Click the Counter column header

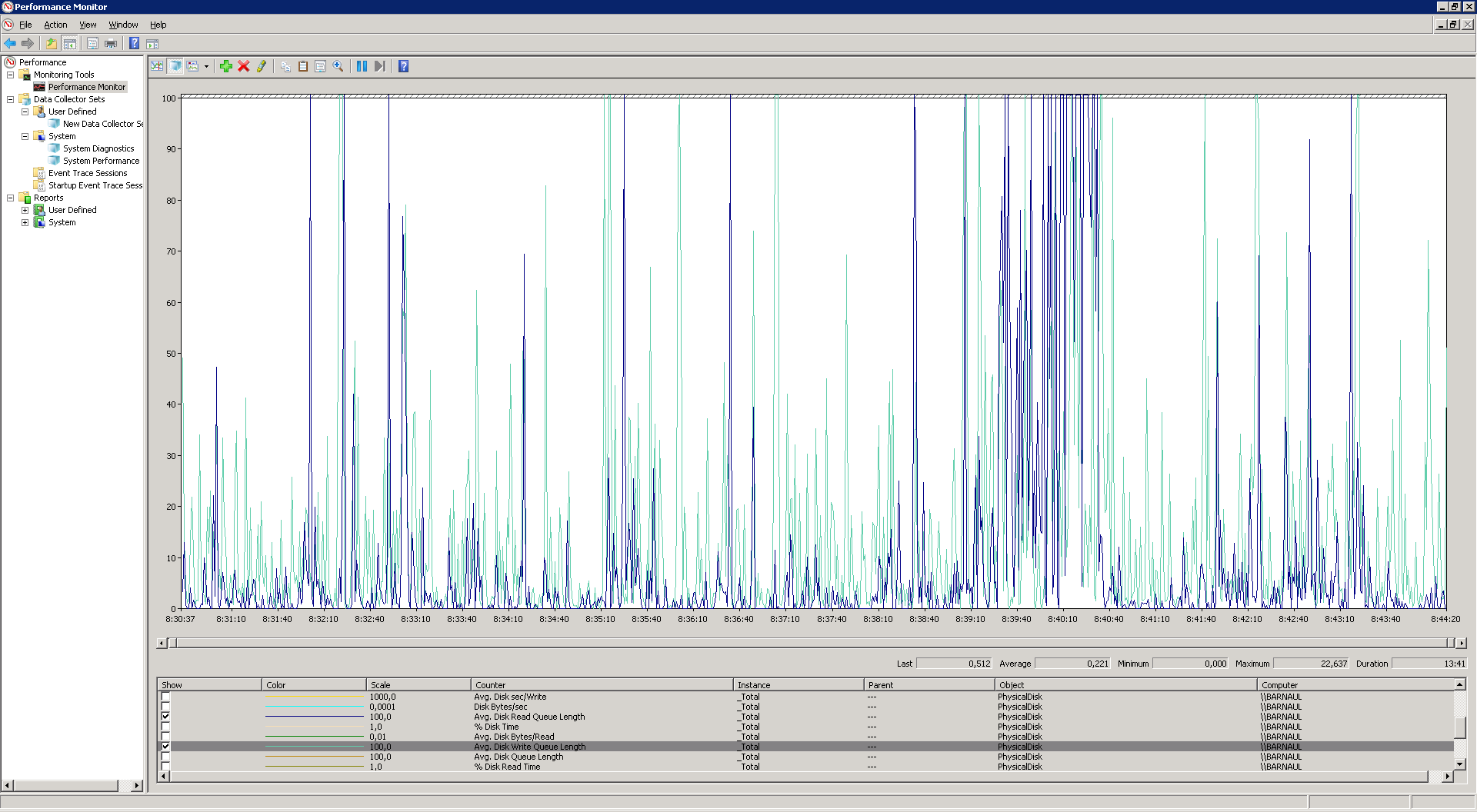pyautogui.click(x=600, y=685)
